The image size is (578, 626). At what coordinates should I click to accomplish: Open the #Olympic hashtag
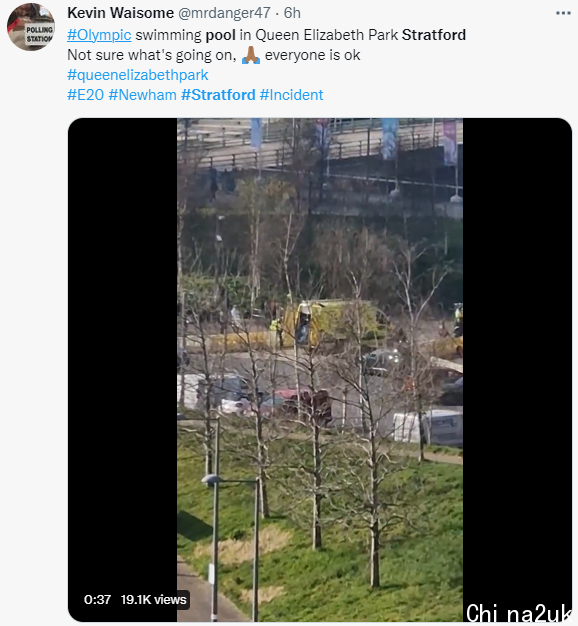point(99,35)
